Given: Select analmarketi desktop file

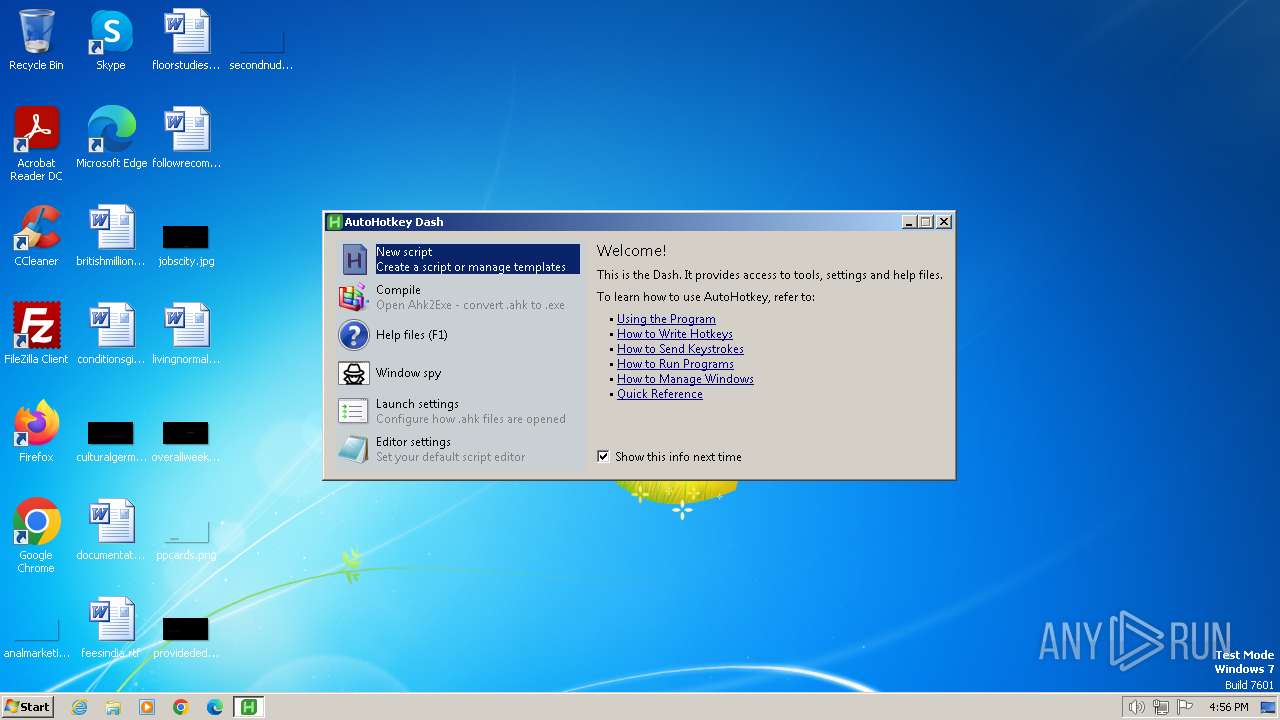Looking at the screenshot, I should coord(36,630).
